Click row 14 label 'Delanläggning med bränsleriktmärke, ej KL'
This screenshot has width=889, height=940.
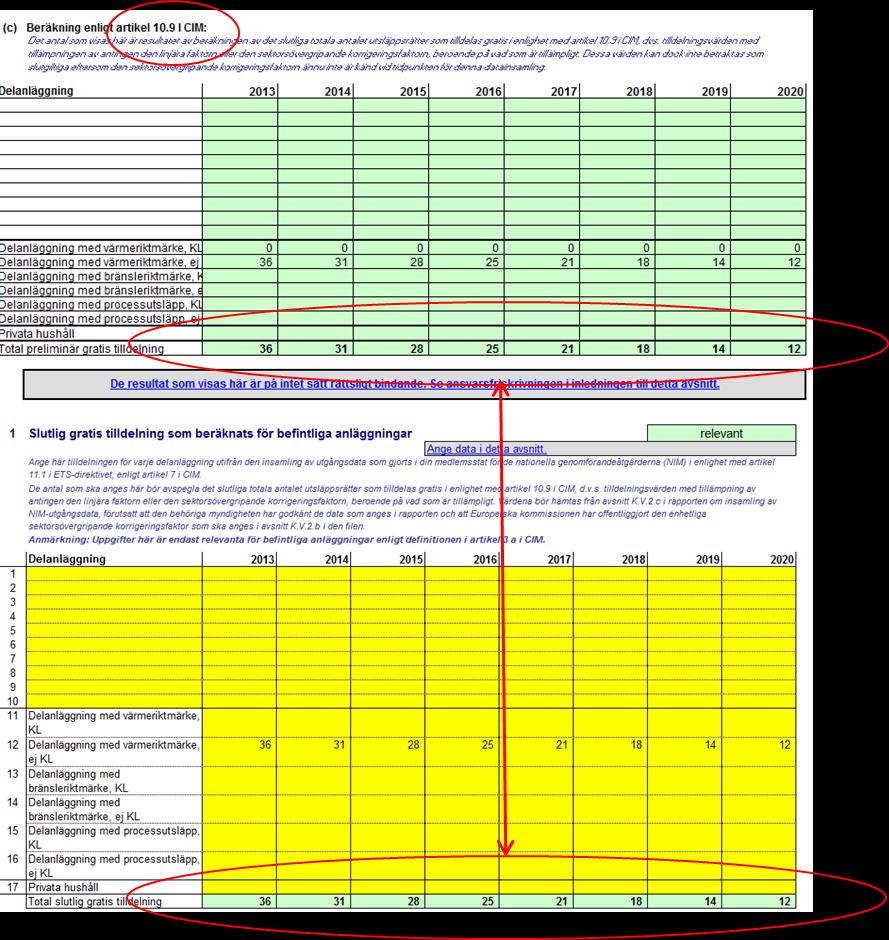pos(84,809)
